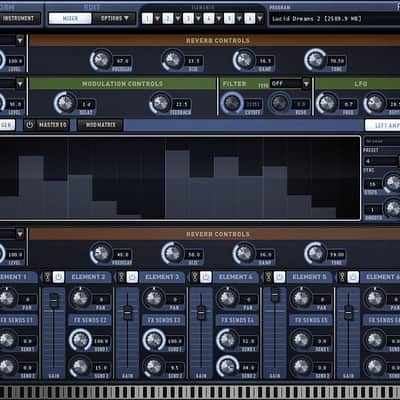Click the Element 5 gain fader handle
Image resolution: width=400 pixels, height=400 pixels.
(275, 295)
